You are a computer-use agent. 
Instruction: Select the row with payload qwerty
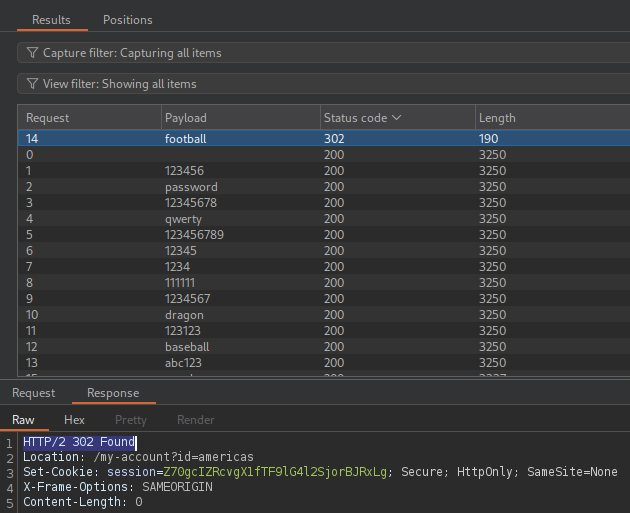click(x=324, y=219)
